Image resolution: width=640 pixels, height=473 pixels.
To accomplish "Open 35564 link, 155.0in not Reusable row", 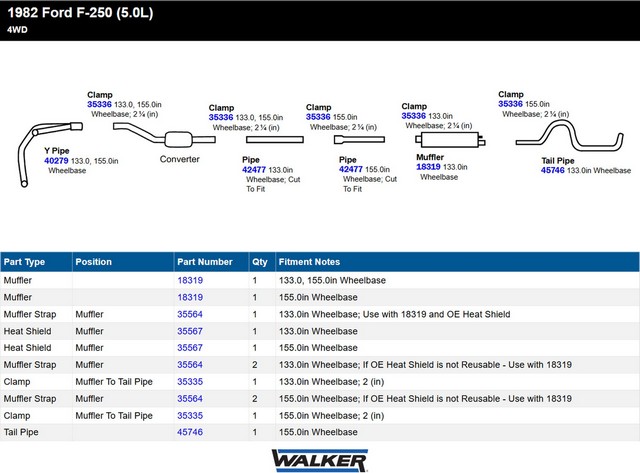I will coord(190,399).
